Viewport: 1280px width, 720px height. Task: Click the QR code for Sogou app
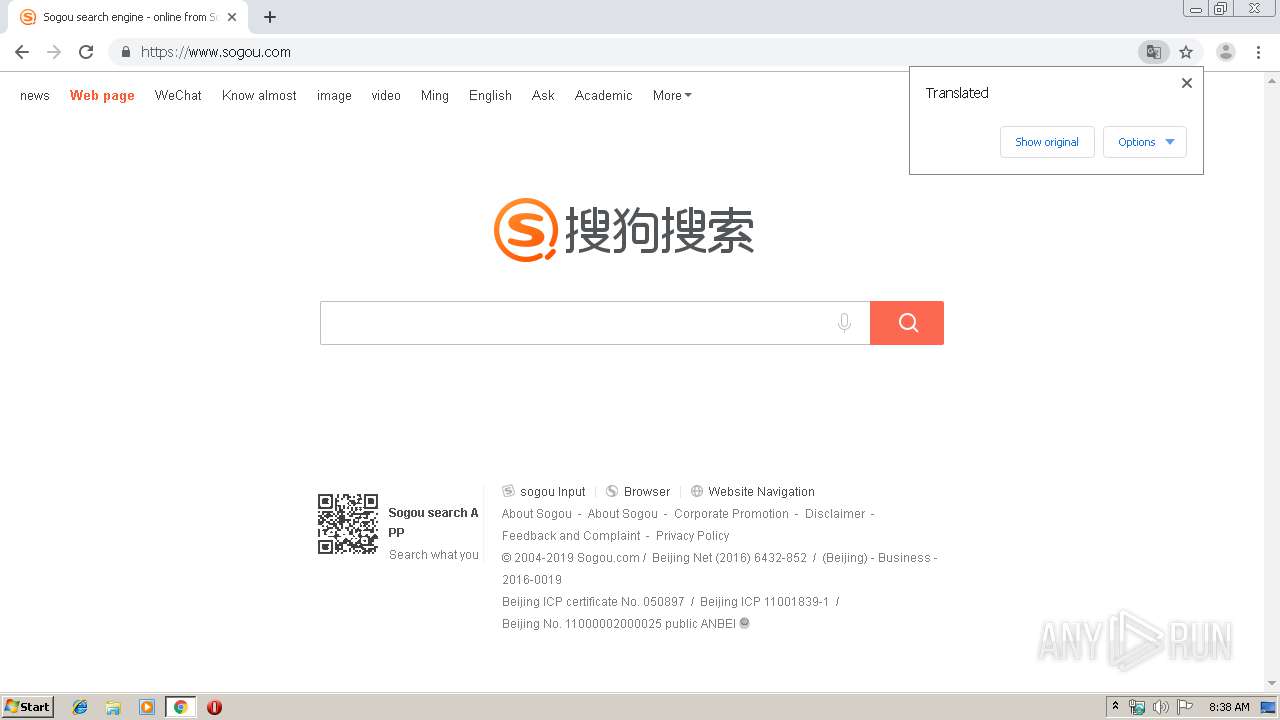click(348, 524)
